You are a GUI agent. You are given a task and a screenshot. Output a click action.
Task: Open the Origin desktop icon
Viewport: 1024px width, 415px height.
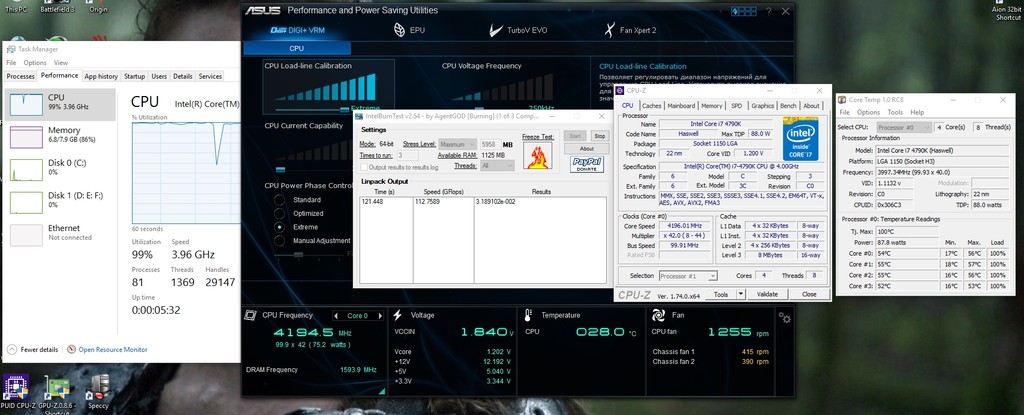pyautogui.click(x=97, y=7)
